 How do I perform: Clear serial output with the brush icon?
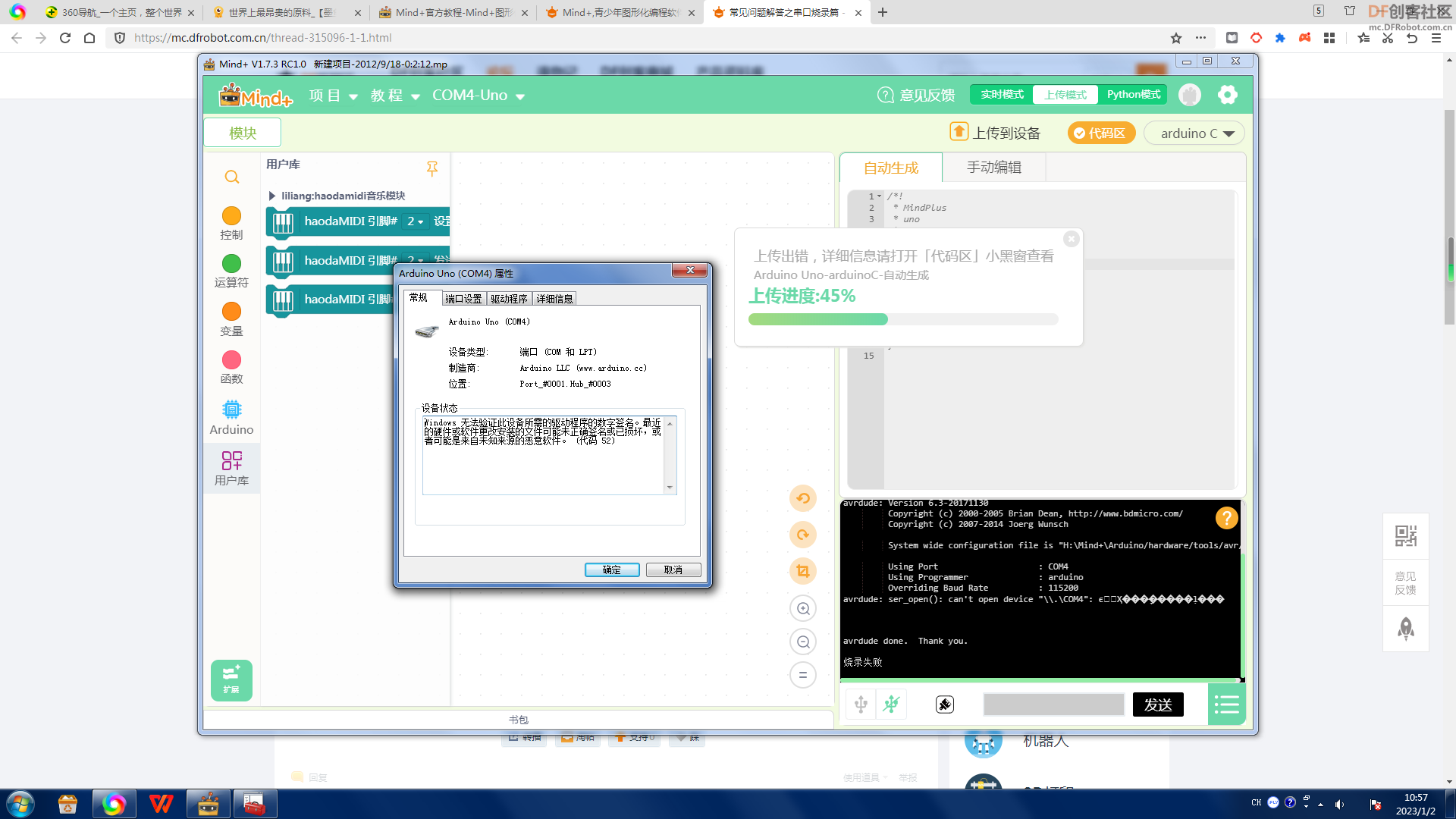(945, 704)
